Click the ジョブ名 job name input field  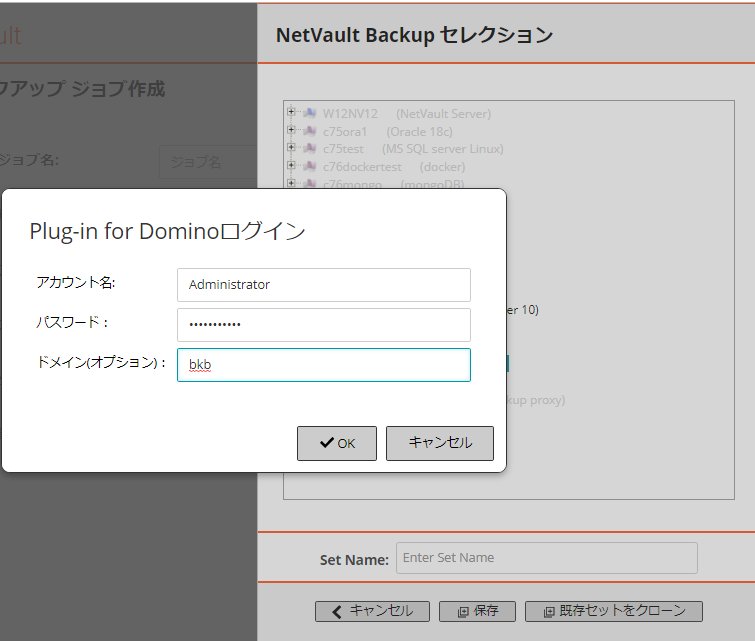[208, 162]
